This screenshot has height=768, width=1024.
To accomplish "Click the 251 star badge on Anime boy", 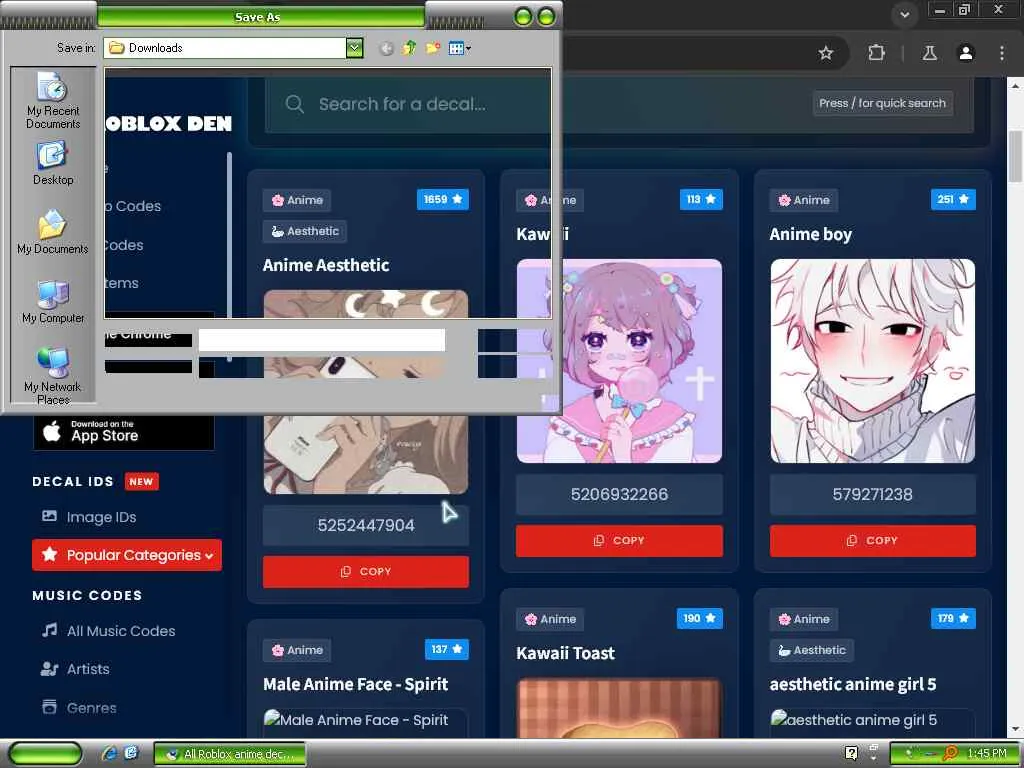I will pyautogui.click(x=953, y=199).
